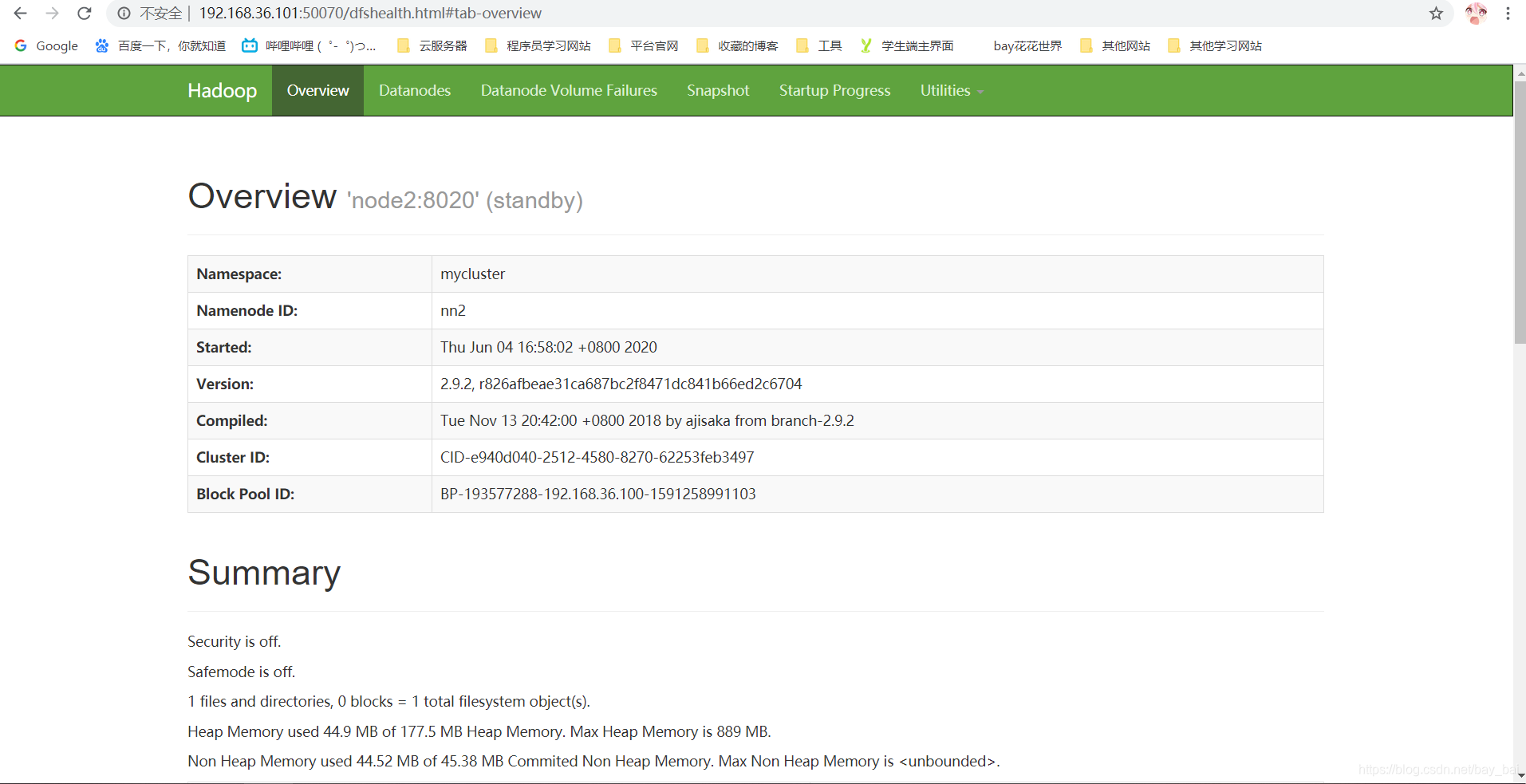Viewport: 1526px width, 784px height.
Task: Open the 工具 bookmark folder
Action: pos(819,45)
